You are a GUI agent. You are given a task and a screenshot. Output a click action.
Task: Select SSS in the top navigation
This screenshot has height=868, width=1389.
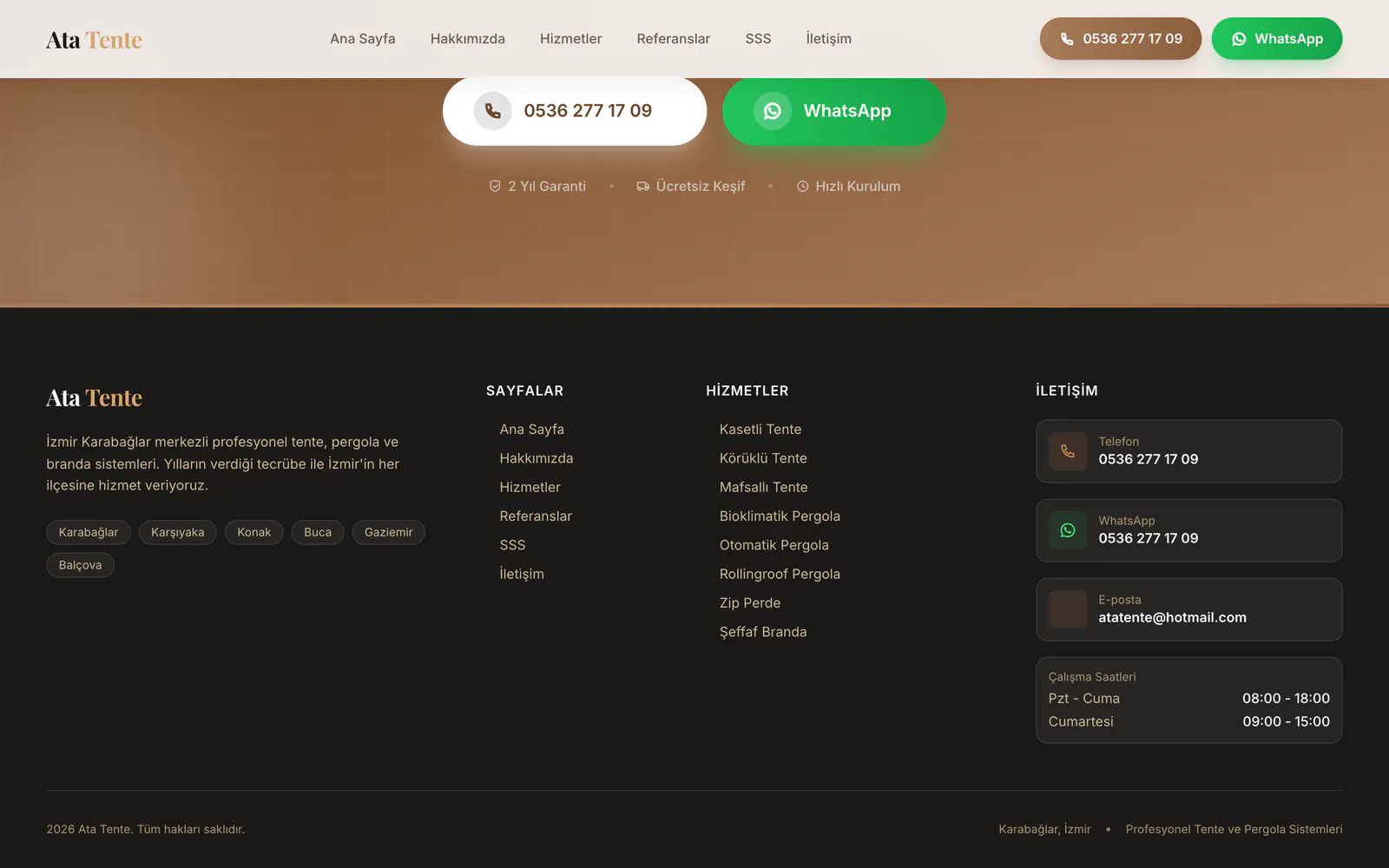pos(758,39)
